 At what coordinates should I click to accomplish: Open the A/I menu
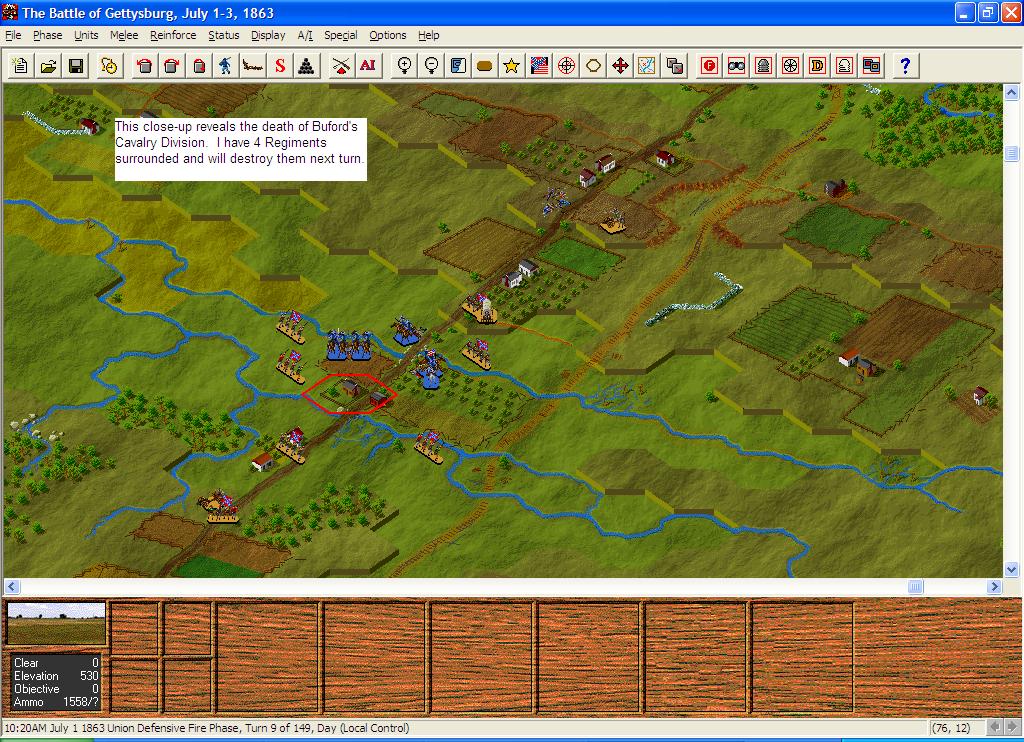pyautogui.click(x=305, y=35)
